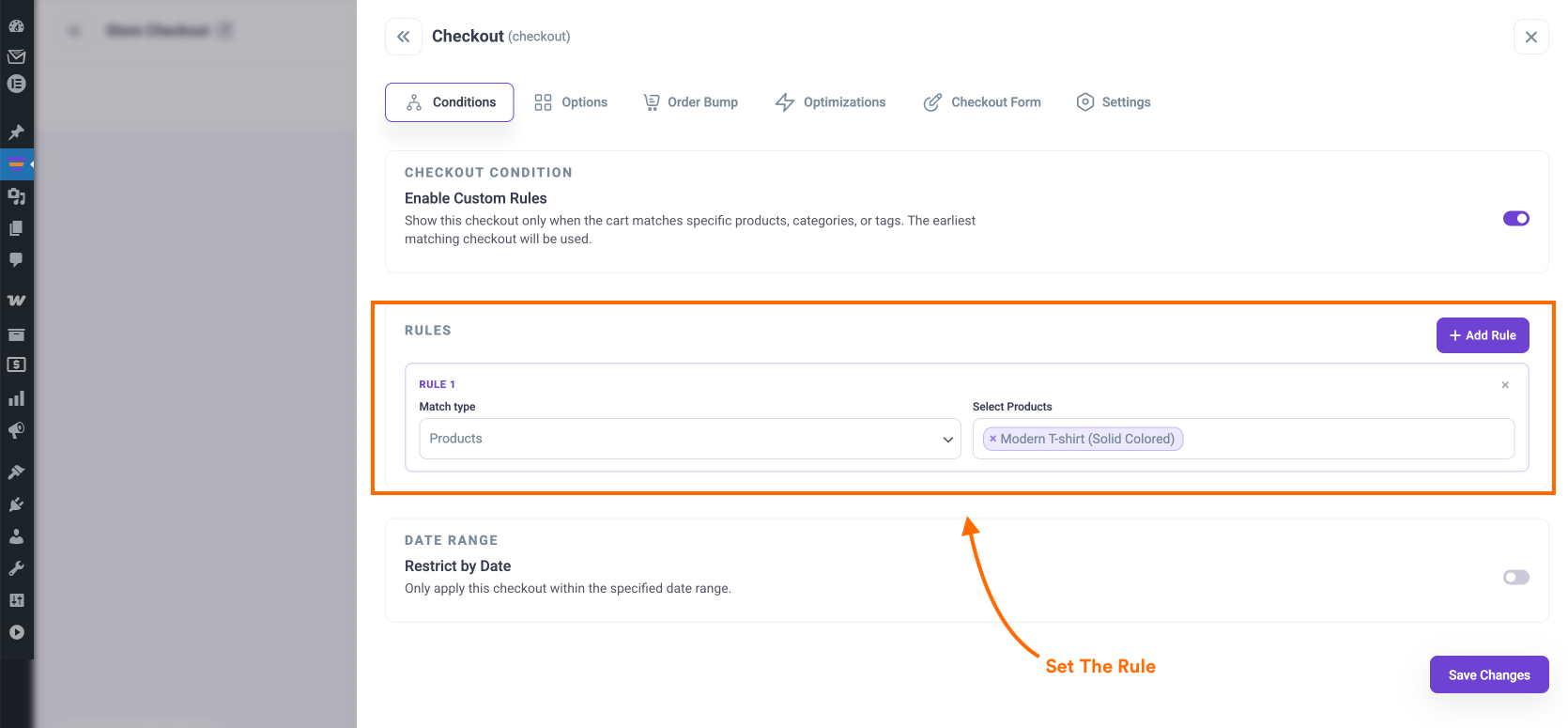Open the Plugins plug sidebar icon
This screenshot has height=728, width=1568.
[16, 504]
